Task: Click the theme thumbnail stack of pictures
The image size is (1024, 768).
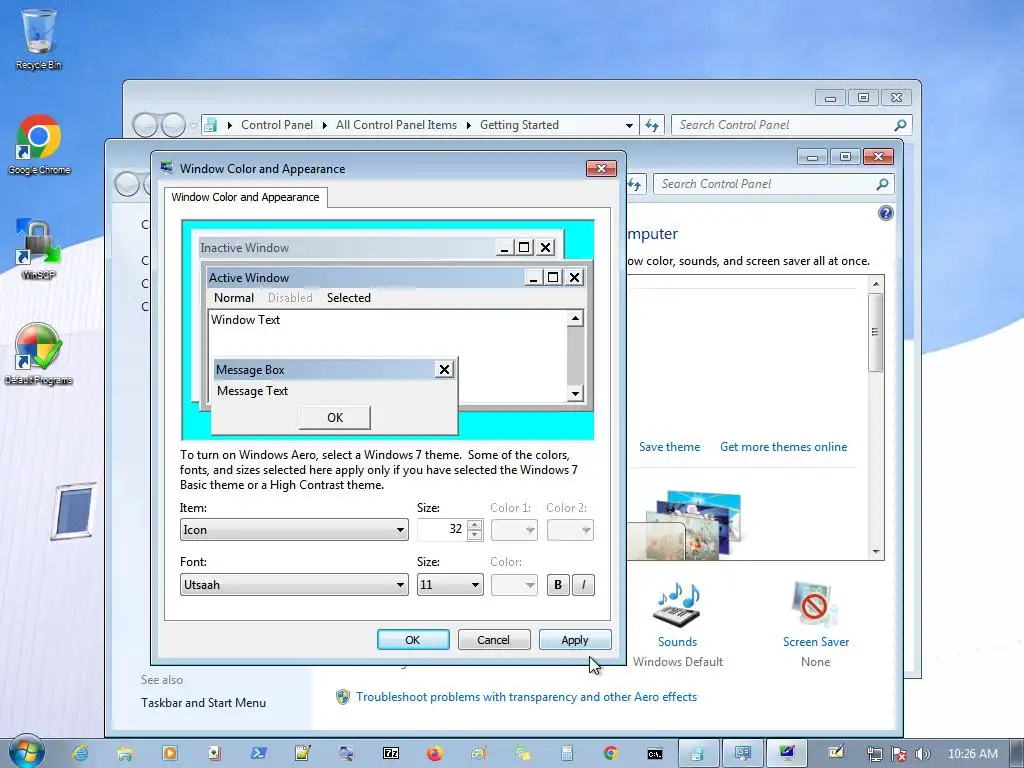Action: click(692, 525)
